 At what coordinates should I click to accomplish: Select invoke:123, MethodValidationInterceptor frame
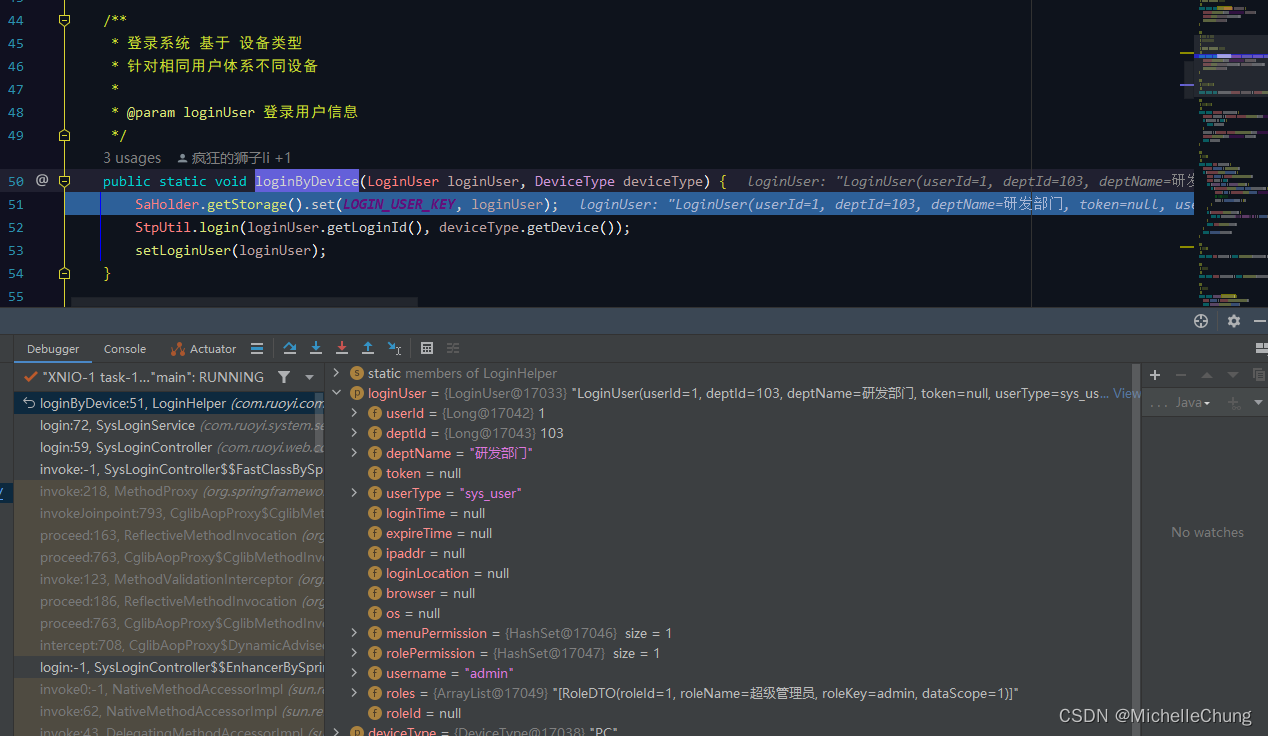[169, 579]
